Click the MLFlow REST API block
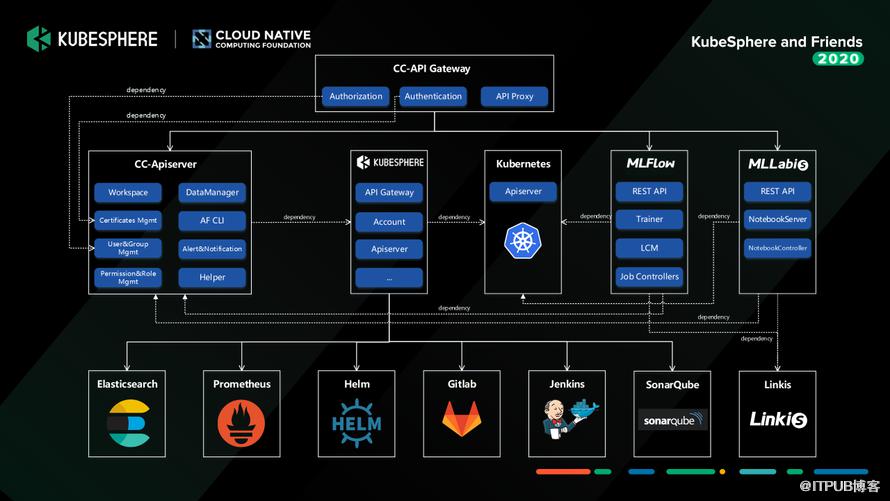 [649, 191]
